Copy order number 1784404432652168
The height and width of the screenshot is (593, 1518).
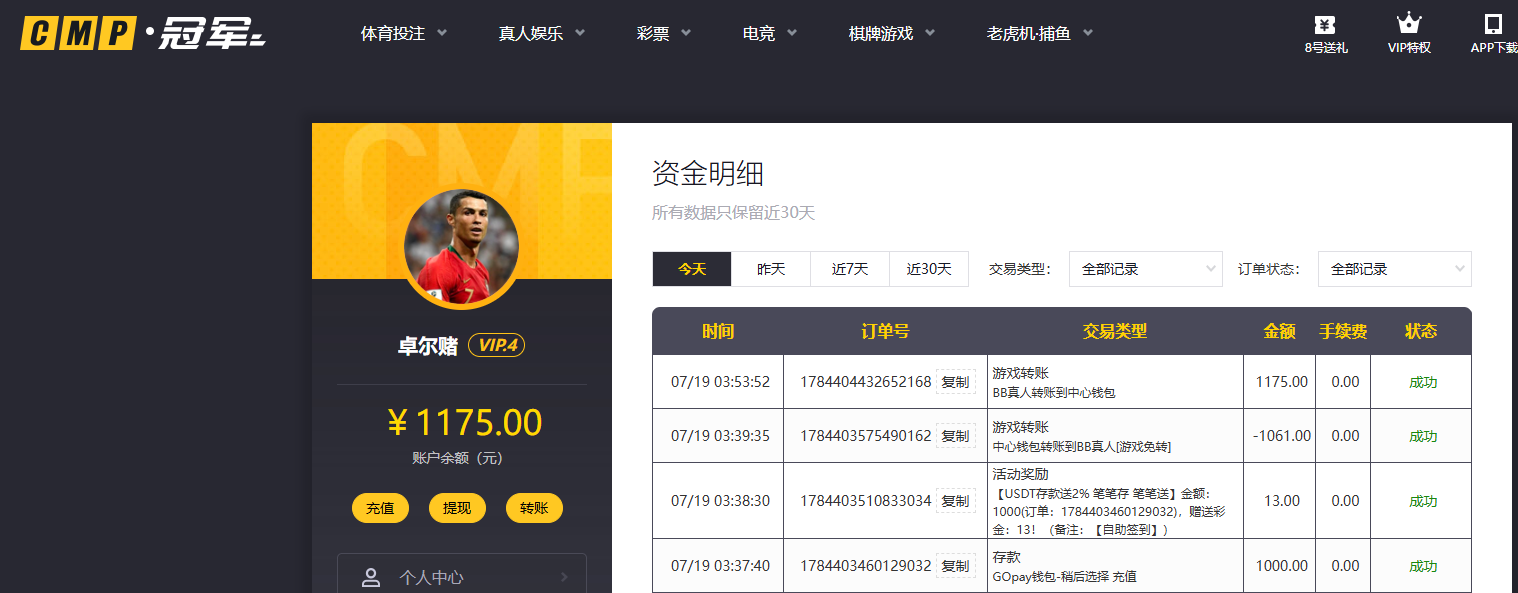point(955,382)
